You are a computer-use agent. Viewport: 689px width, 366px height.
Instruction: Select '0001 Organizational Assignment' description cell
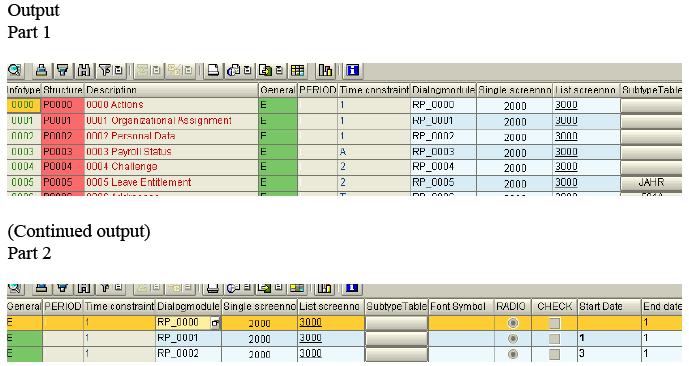point(171,120)
